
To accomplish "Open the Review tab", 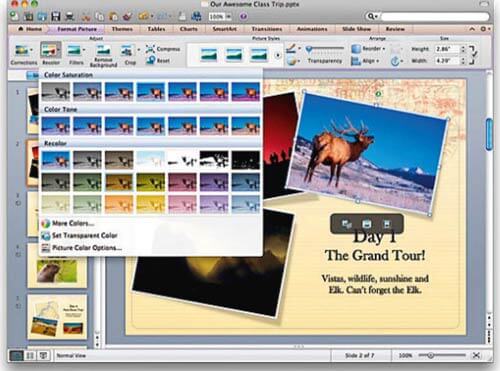I will [395, 29].
